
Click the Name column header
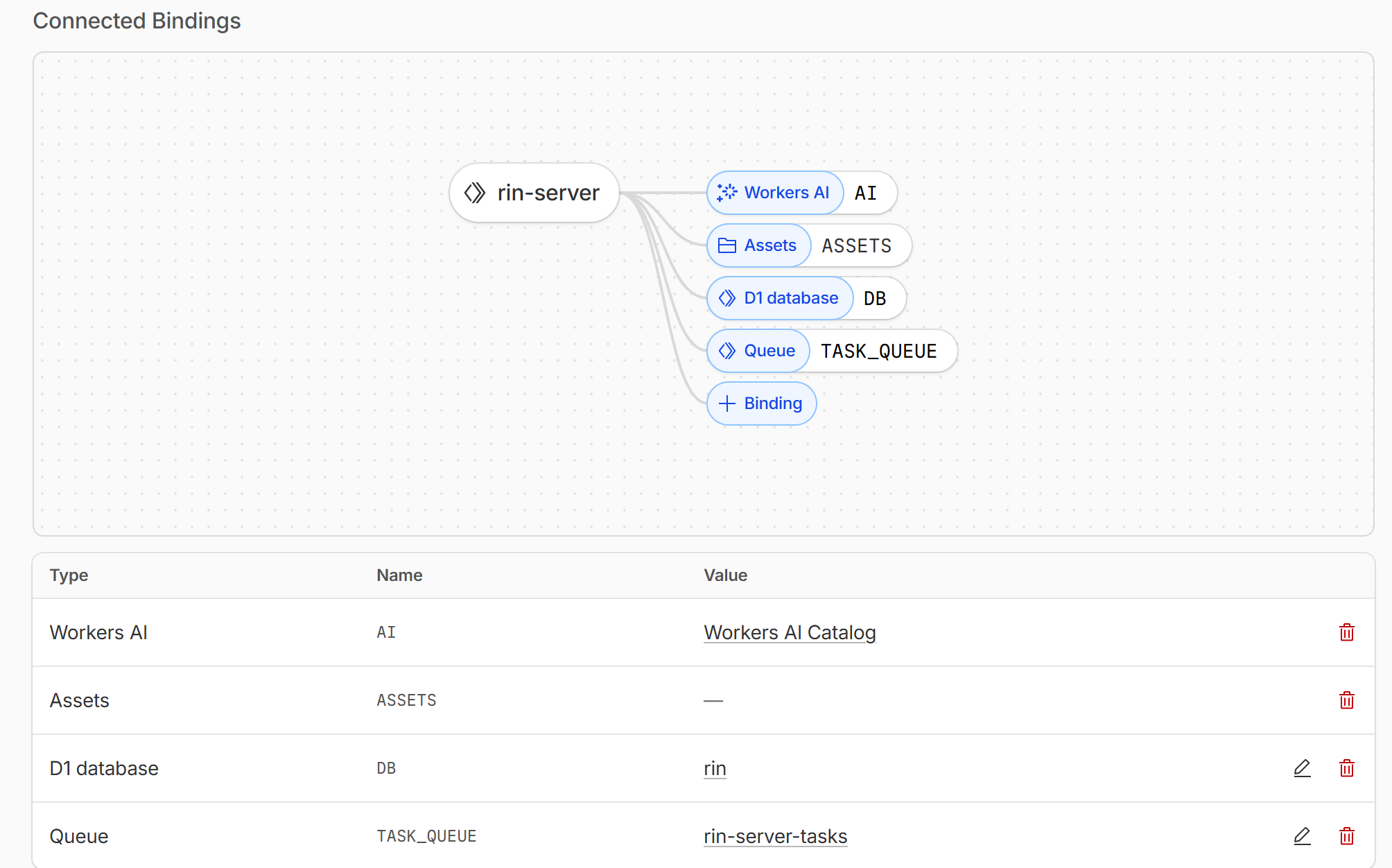coord(399,575)
